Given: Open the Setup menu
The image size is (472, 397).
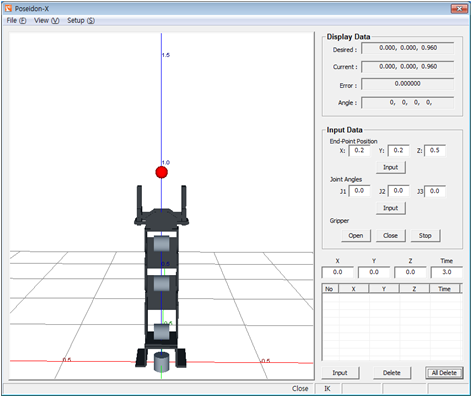Looking at the screenshot, I should [81, 21].
